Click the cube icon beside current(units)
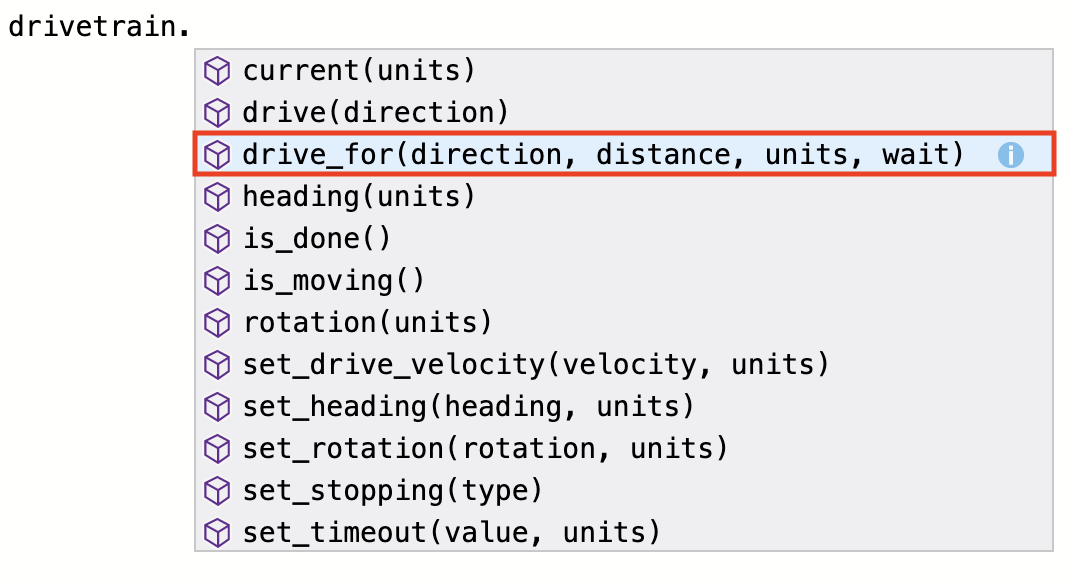The height and width of the screenshot is (582, 1078). 217,70
